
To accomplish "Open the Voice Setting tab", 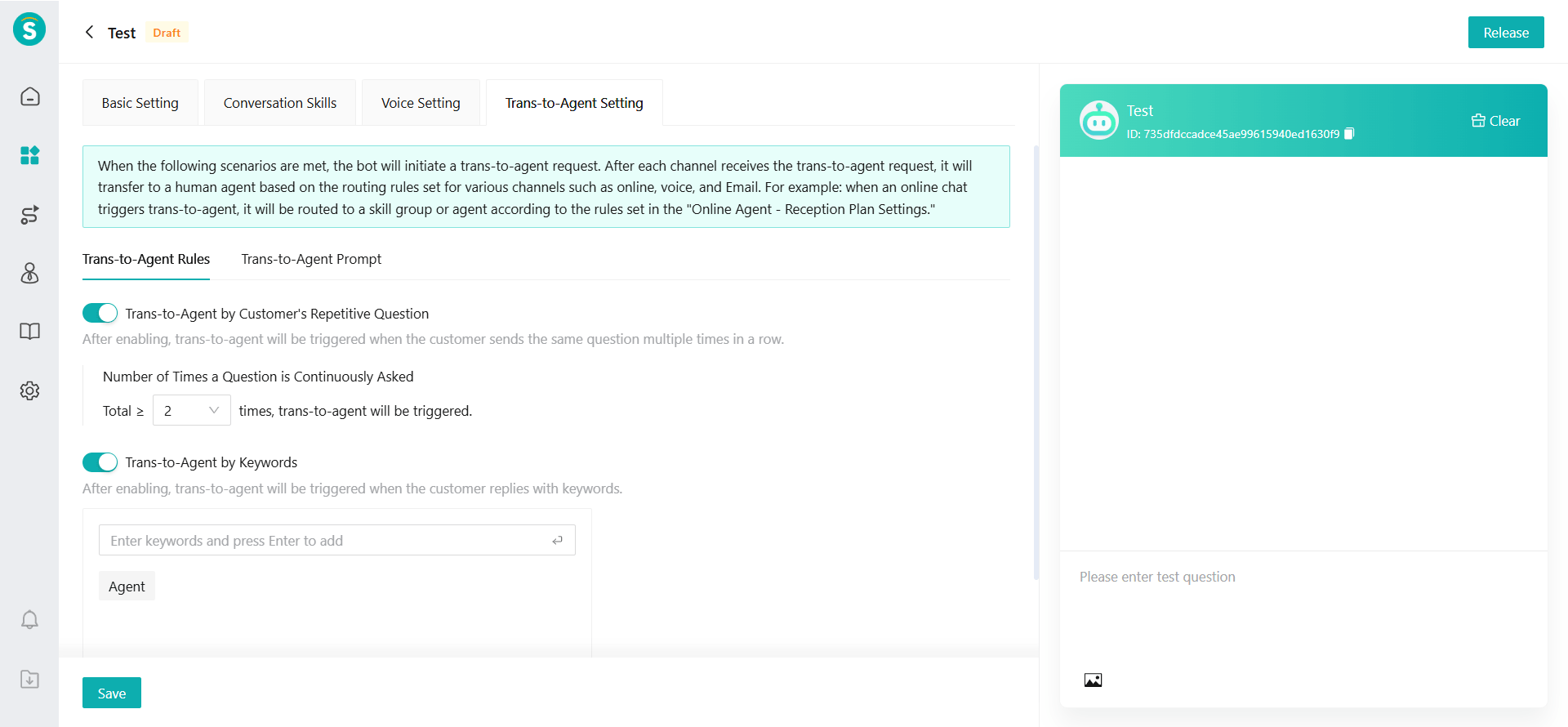I will (x=421, y=103).
